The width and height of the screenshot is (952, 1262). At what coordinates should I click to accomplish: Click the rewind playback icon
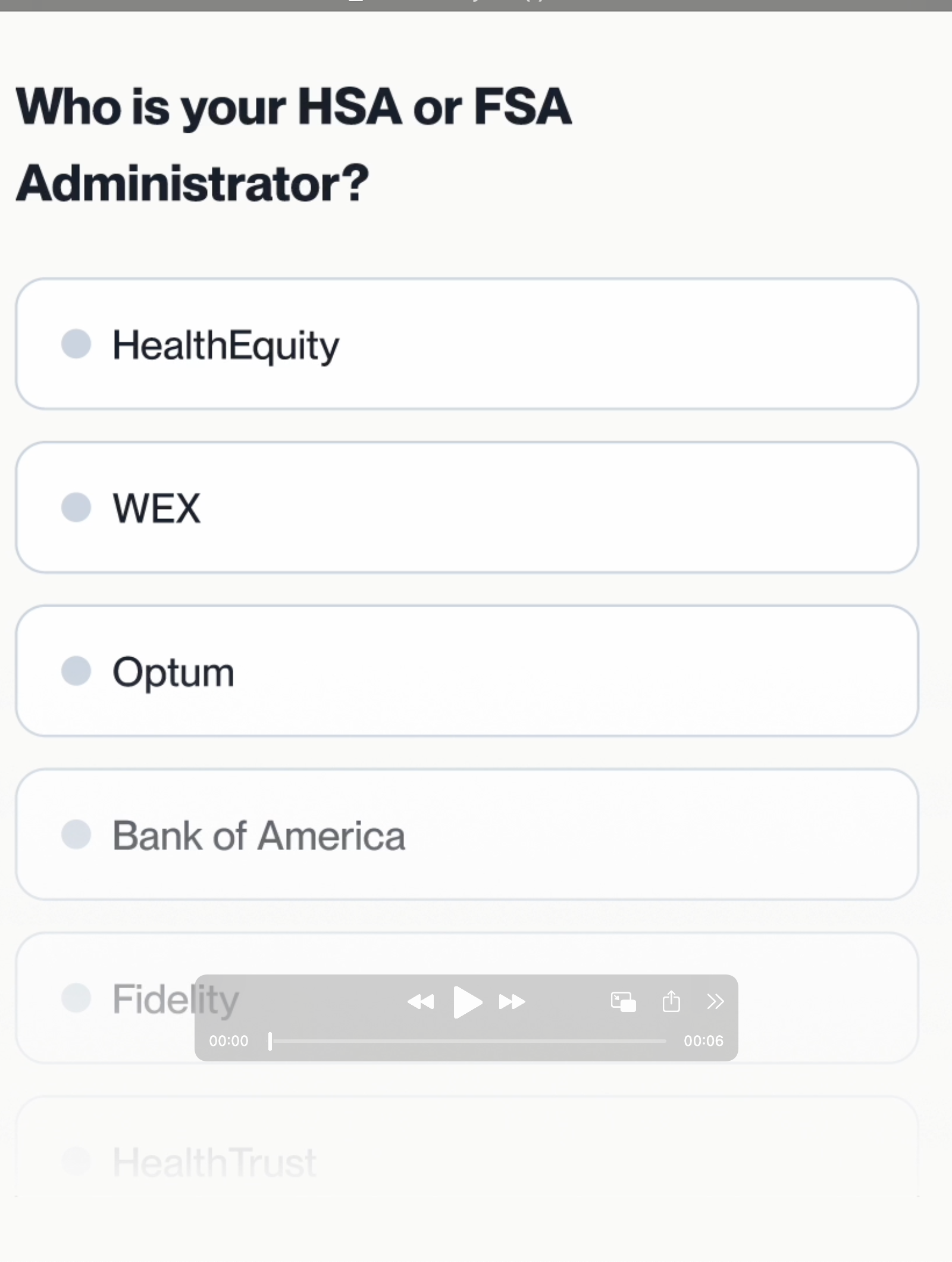point(421,1002)
